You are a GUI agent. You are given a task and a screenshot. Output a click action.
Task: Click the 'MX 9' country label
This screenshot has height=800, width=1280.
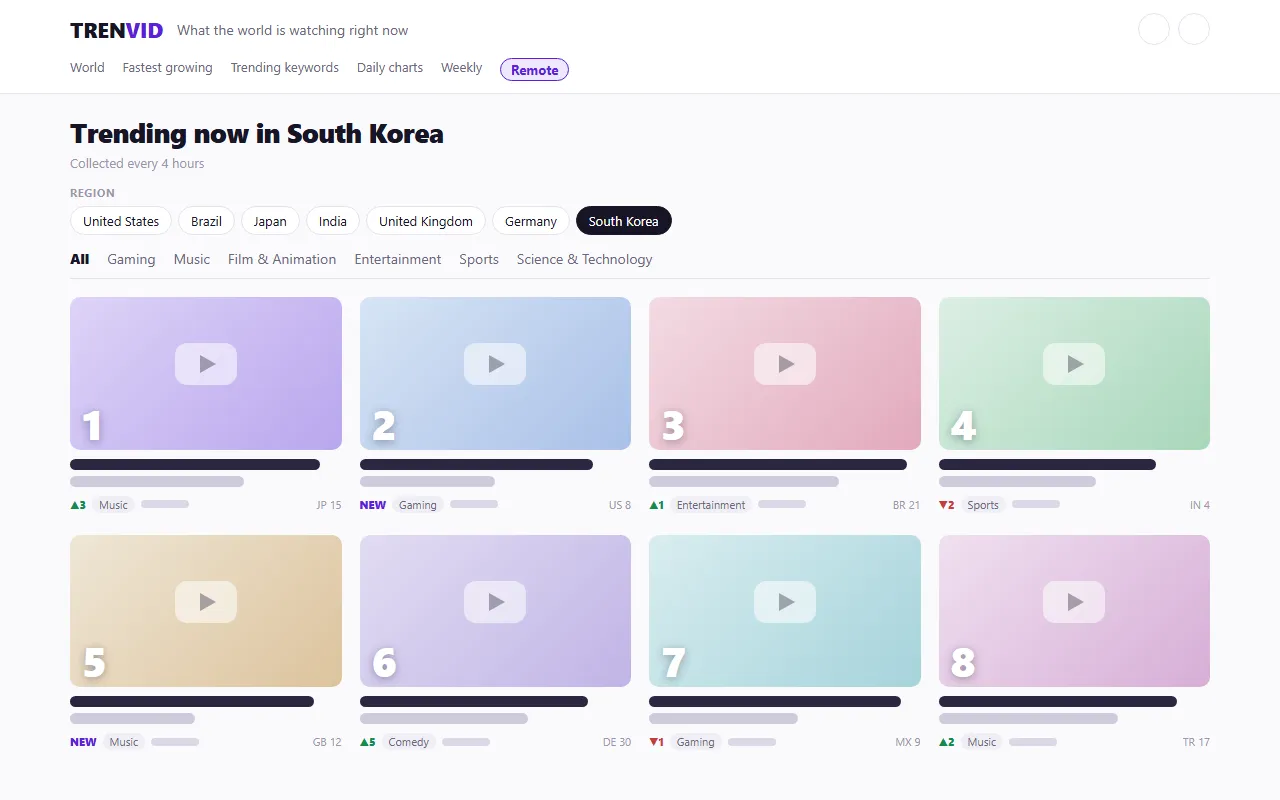[x=908, y=742]
